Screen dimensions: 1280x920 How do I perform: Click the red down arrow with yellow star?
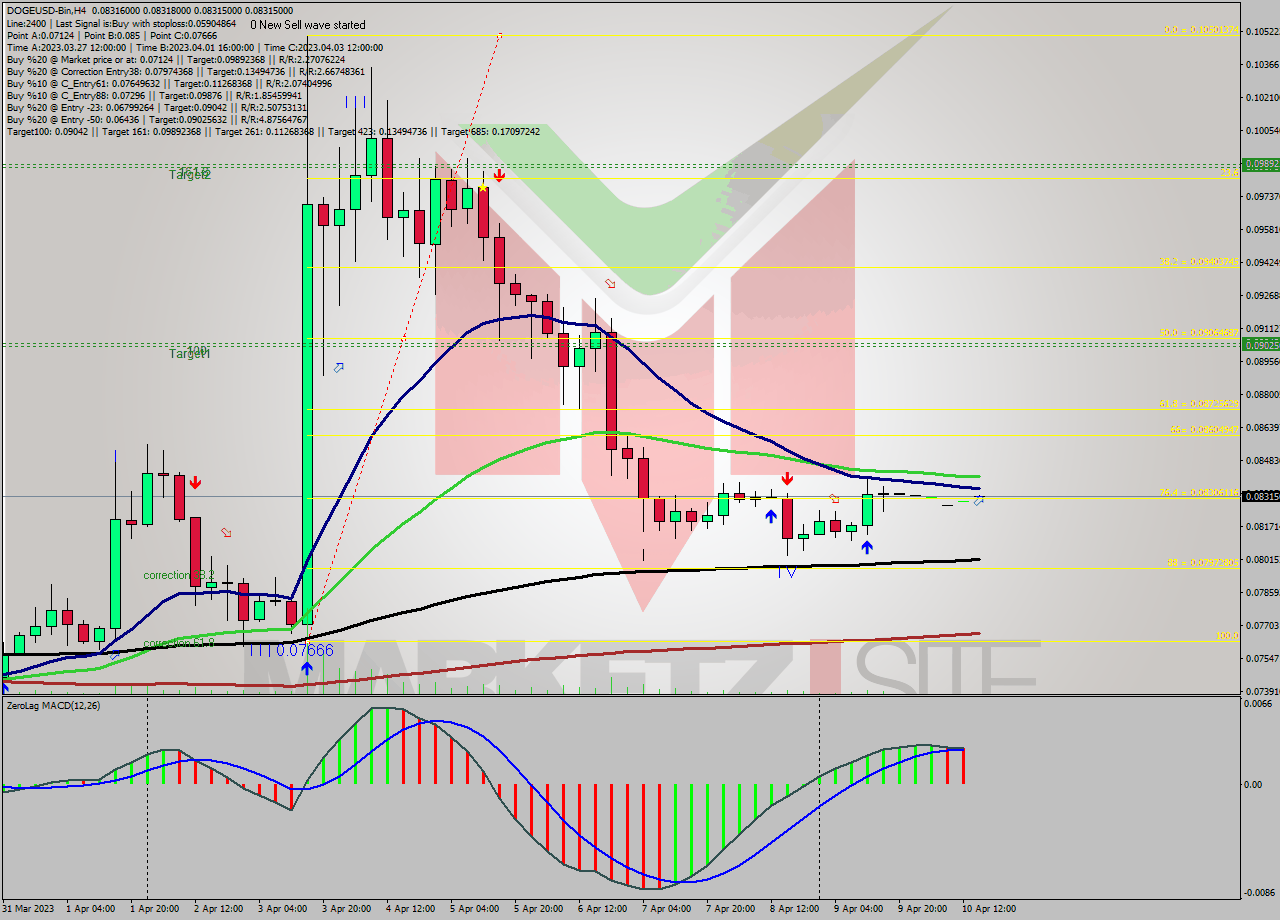point(498,175)
